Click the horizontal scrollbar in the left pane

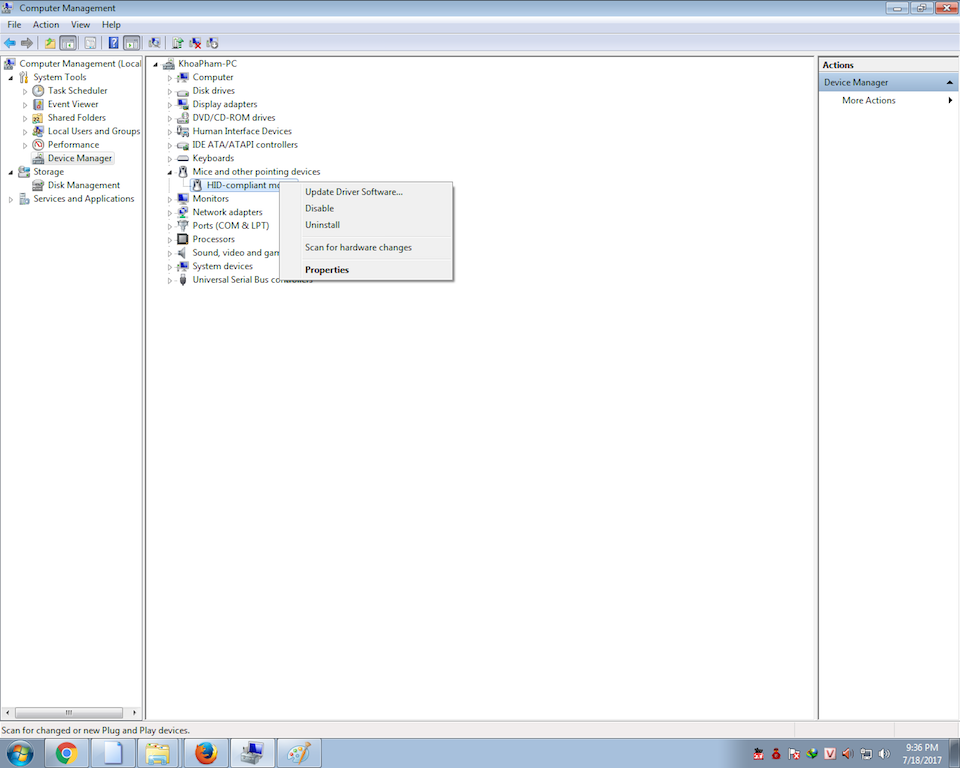click(69, 712)
